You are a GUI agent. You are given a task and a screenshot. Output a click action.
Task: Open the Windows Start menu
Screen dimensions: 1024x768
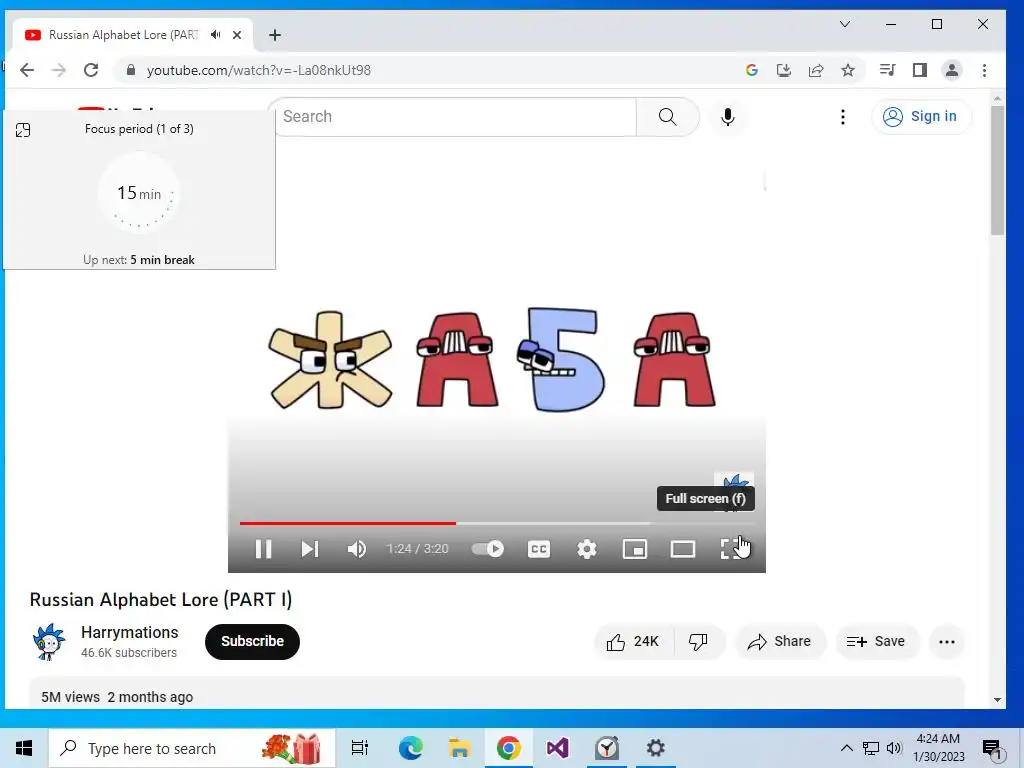point(24,748)
